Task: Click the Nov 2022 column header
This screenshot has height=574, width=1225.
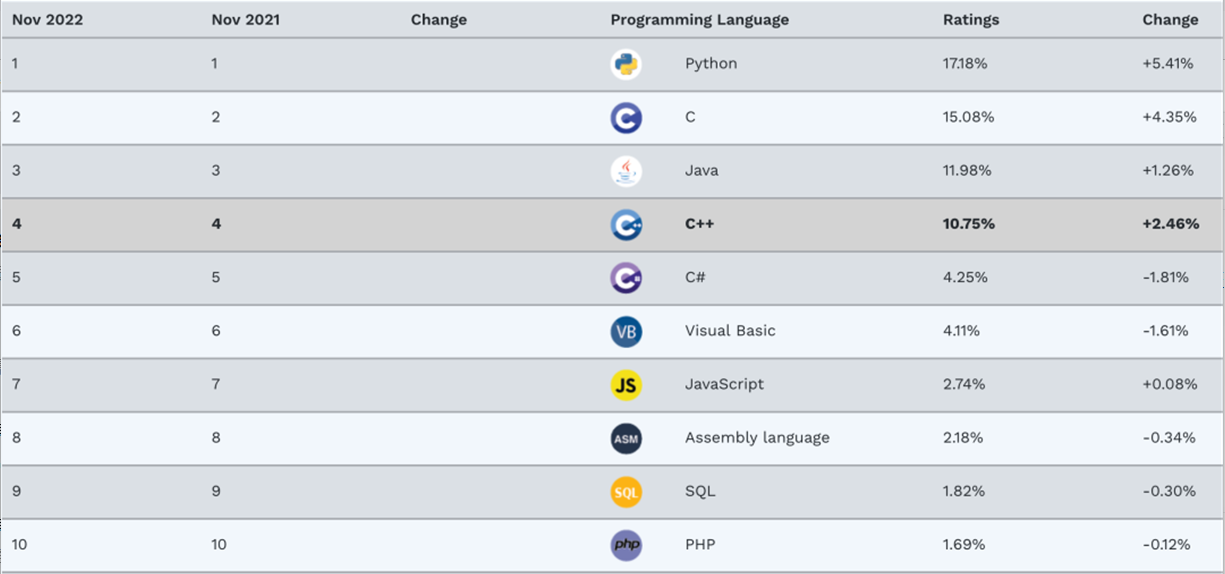Action: tap(47, 20)
